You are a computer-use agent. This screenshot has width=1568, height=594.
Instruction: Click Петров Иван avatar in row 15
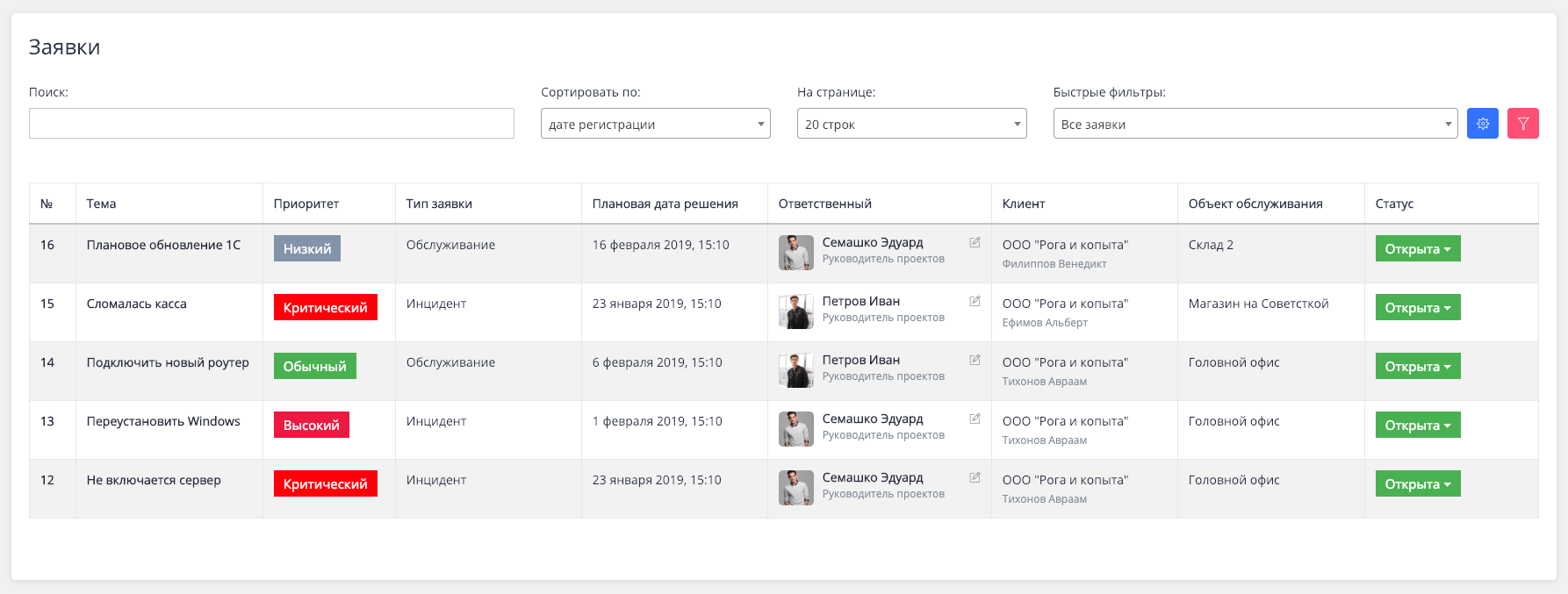tap(795, 311)
